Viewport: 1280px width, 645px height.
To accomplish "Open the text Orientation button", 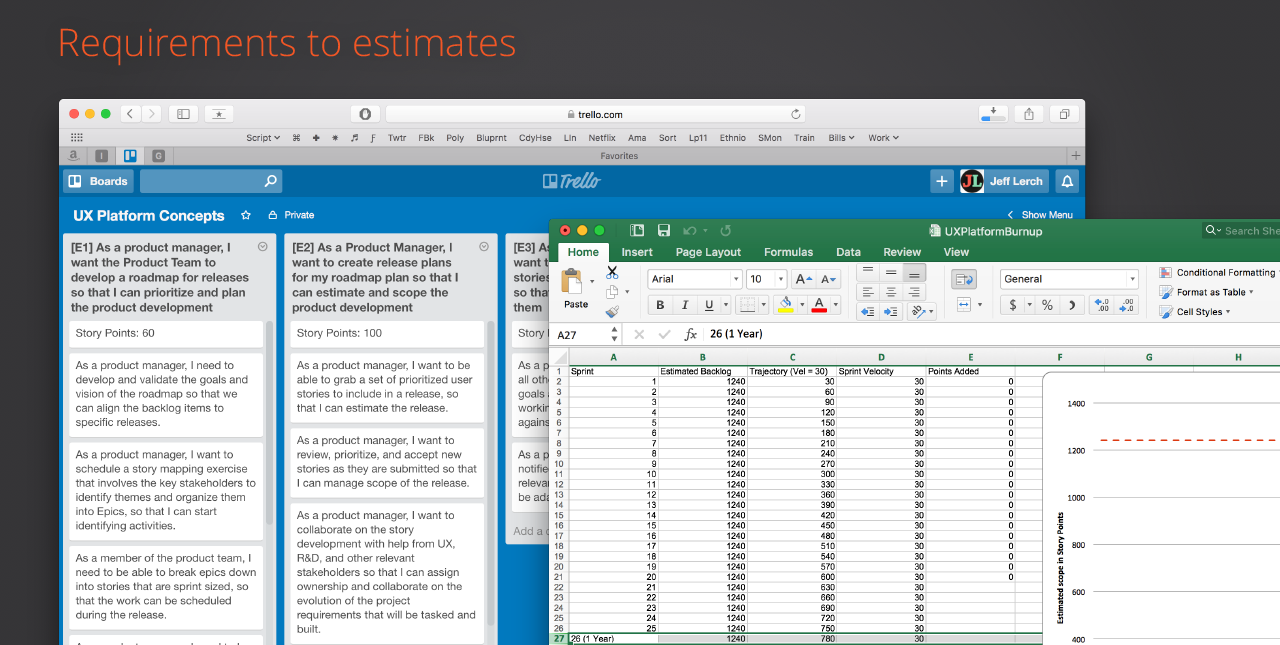I will point(921,311).
